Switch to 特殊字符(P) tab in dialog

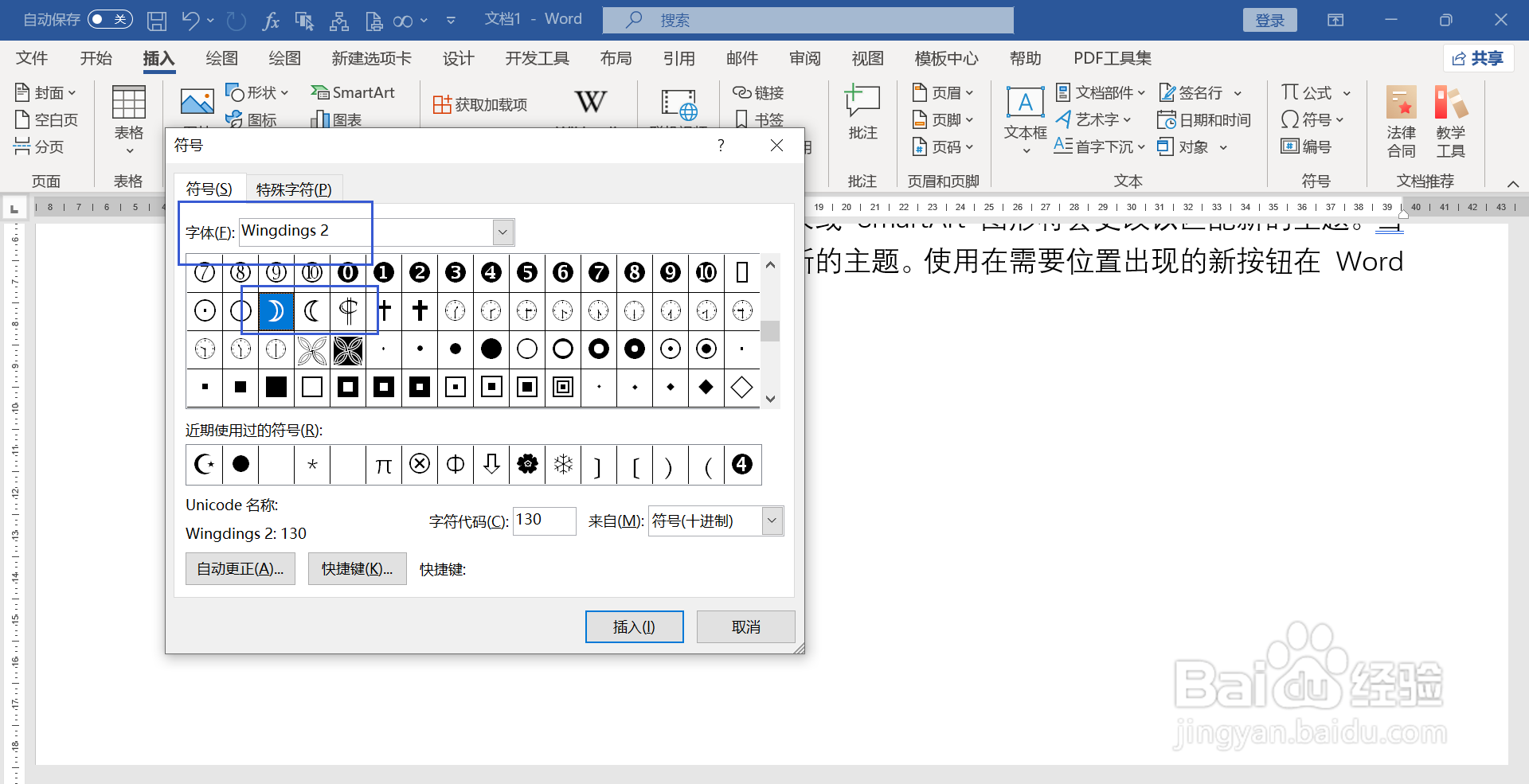294,189
